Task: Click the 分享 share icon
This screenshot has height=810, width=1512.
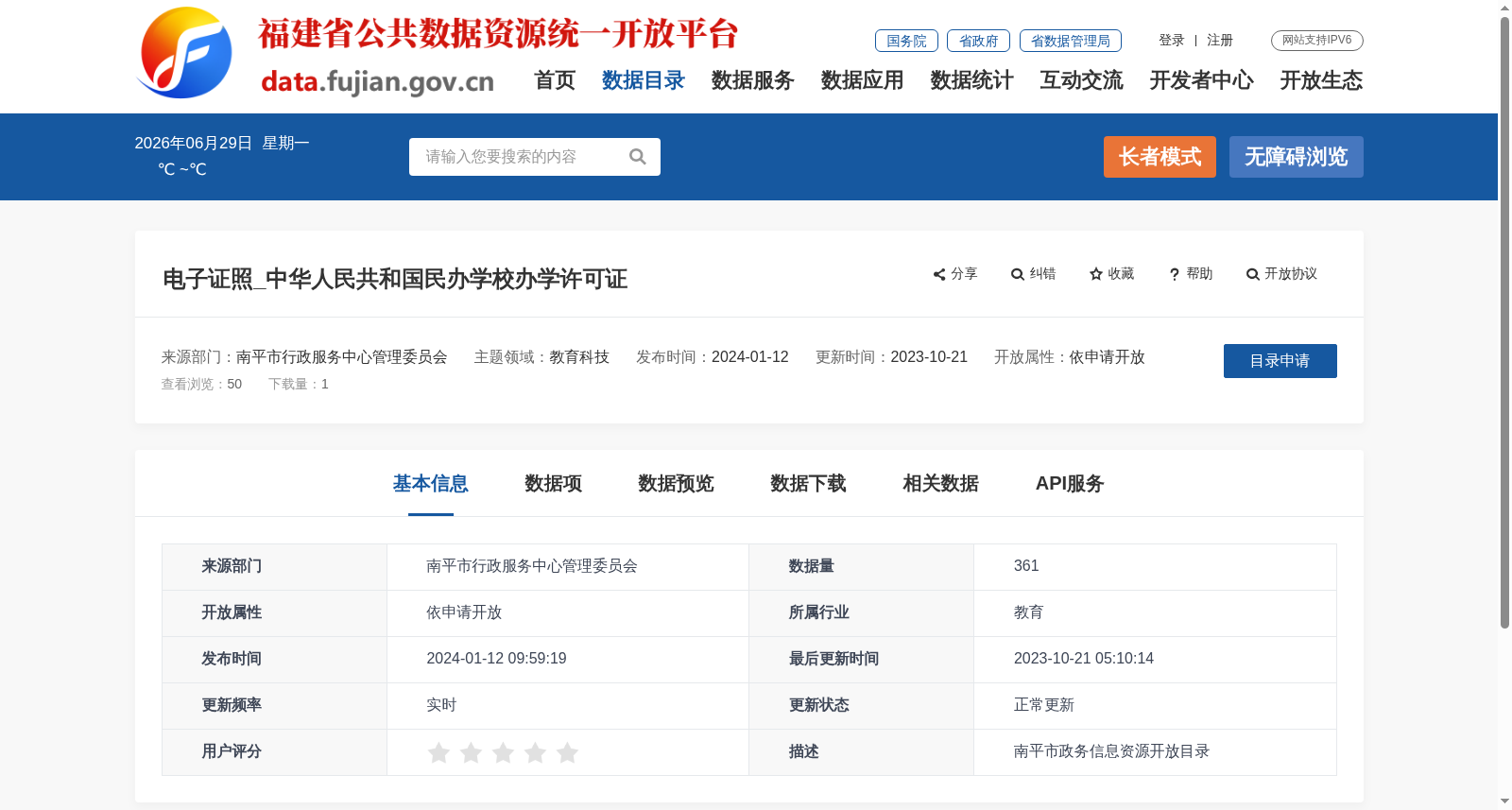Action: 939,274
